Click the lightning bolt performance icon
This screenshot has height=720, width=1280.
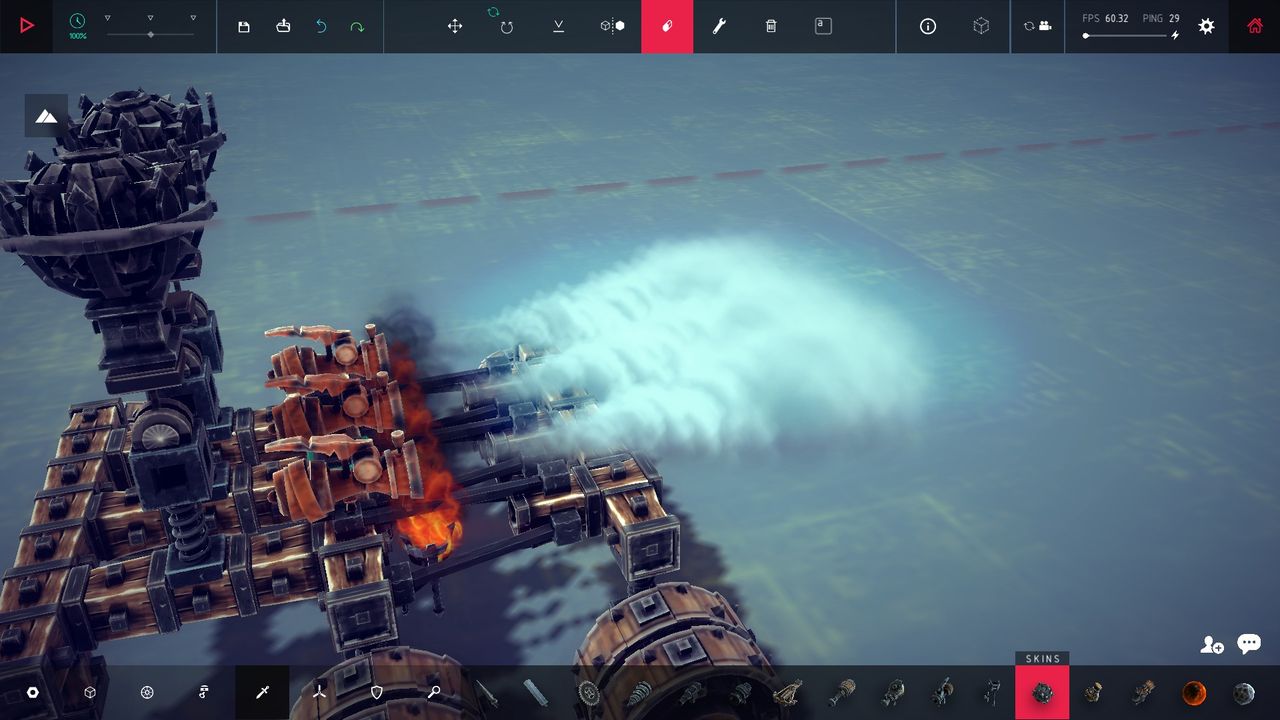[x=1175, y=35]
